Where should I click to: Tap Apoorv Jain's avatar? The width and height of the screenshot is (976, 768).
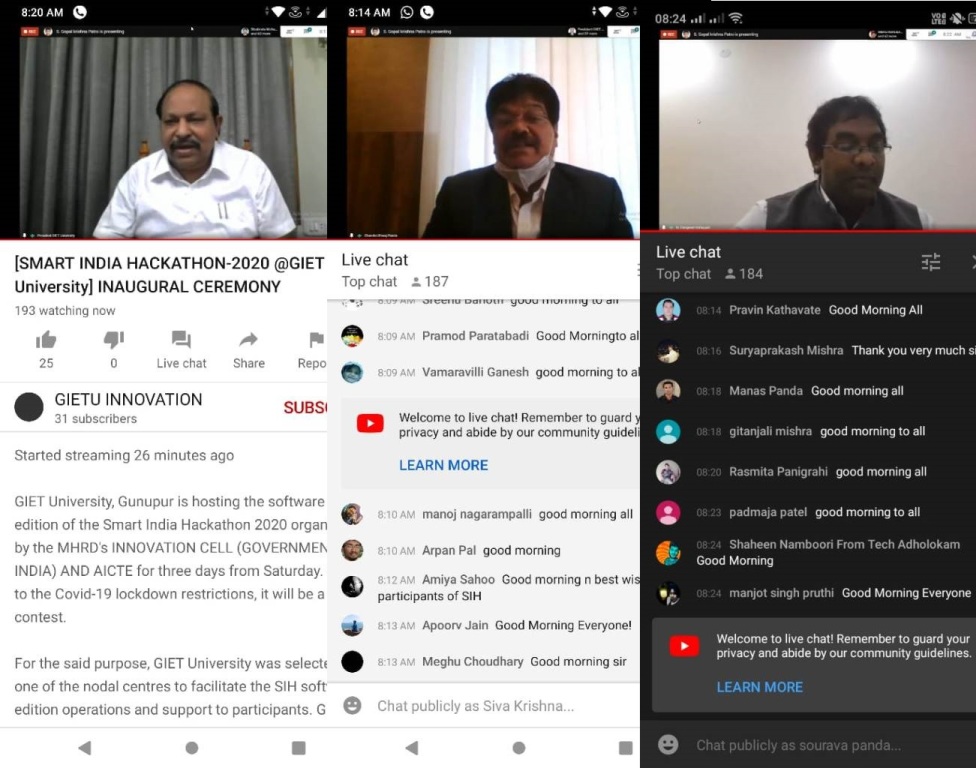352,625
